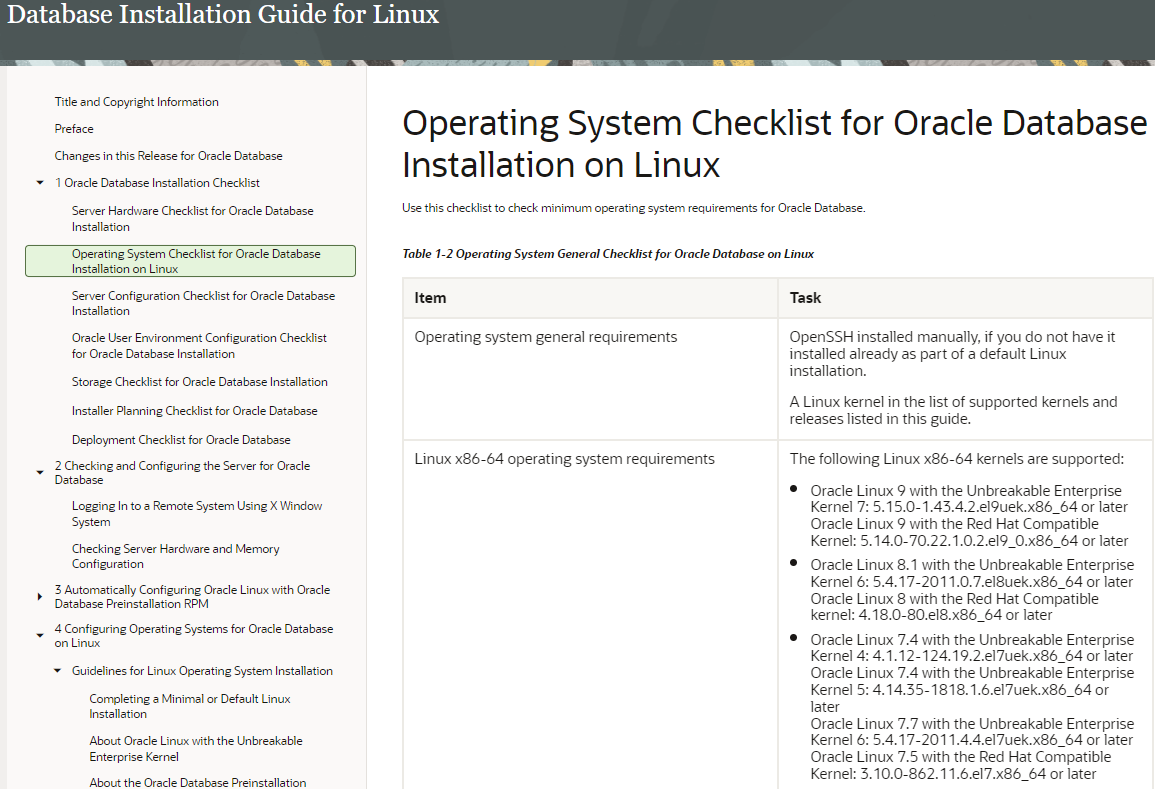Collapse the 1 Oracle Database Installation Checklist section

pyautogui.click(x=40, y=183)
